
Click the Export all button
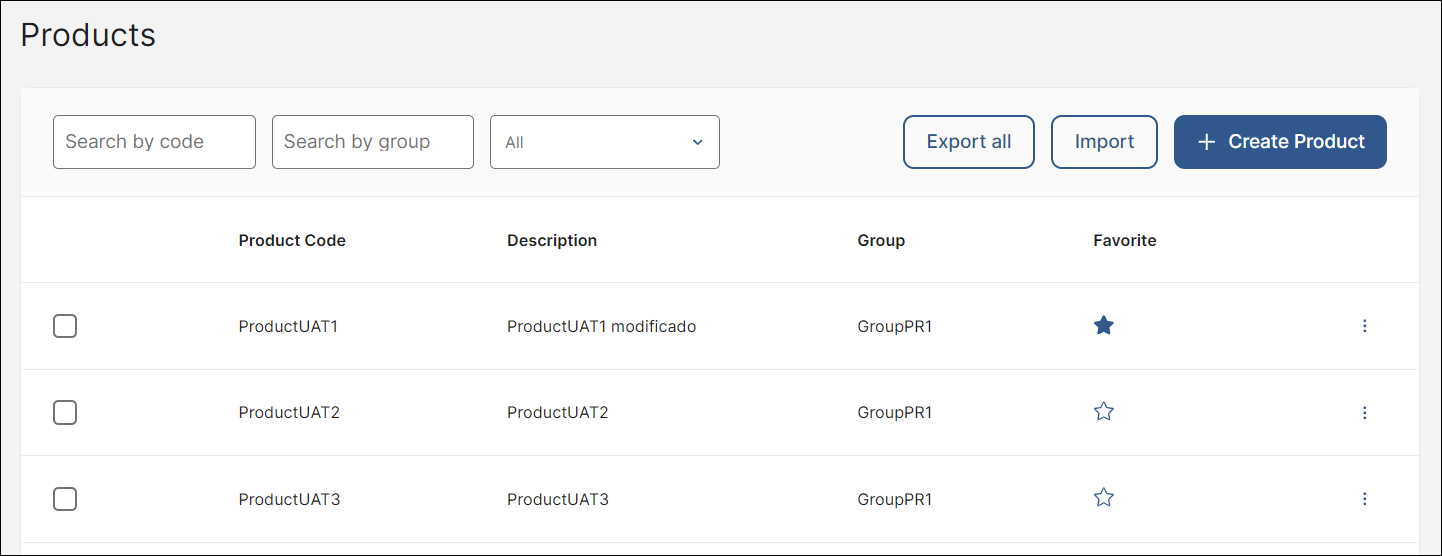pos(968,142)
